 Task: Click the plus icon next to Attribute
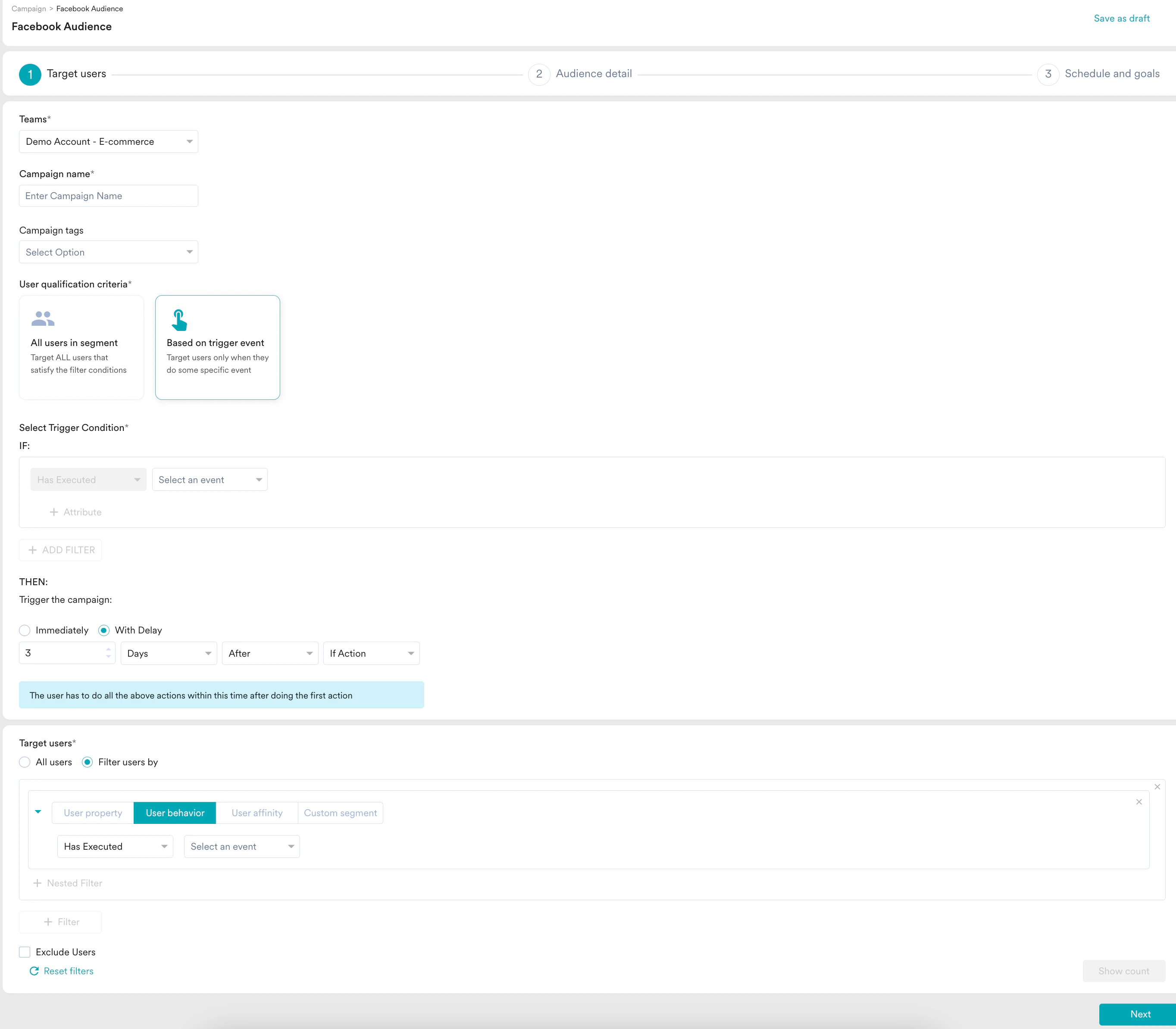[x=54, y=511]
